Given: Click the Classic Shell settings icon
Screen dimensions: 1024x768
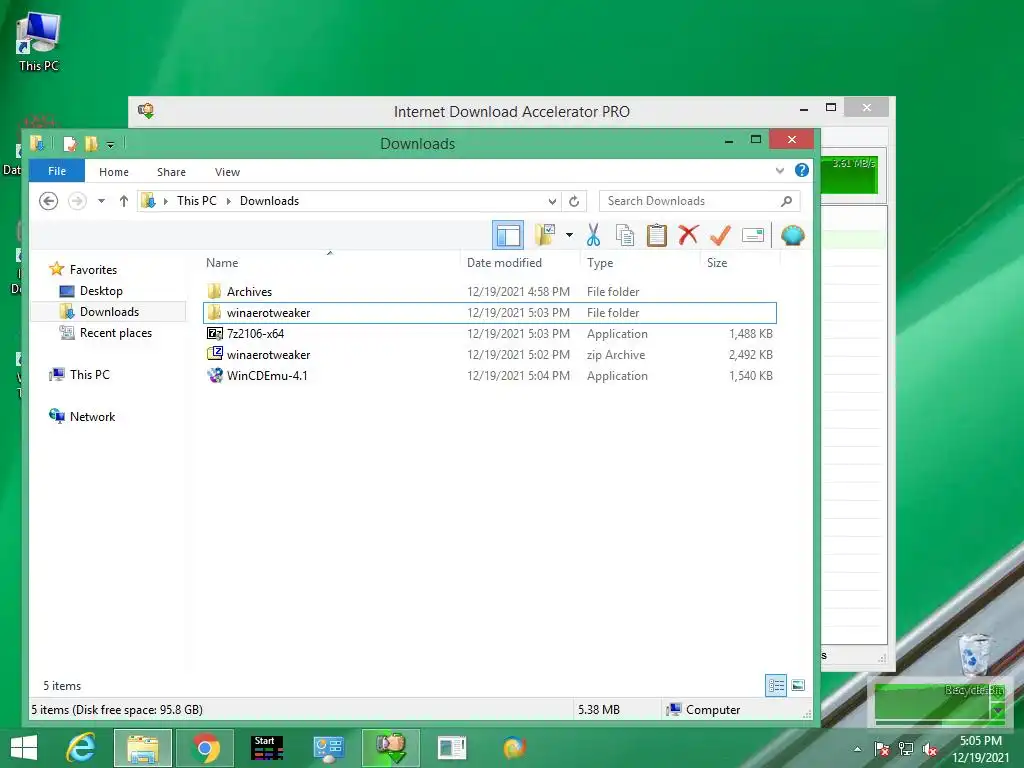Looking at the screenshot, I should 792,235.
